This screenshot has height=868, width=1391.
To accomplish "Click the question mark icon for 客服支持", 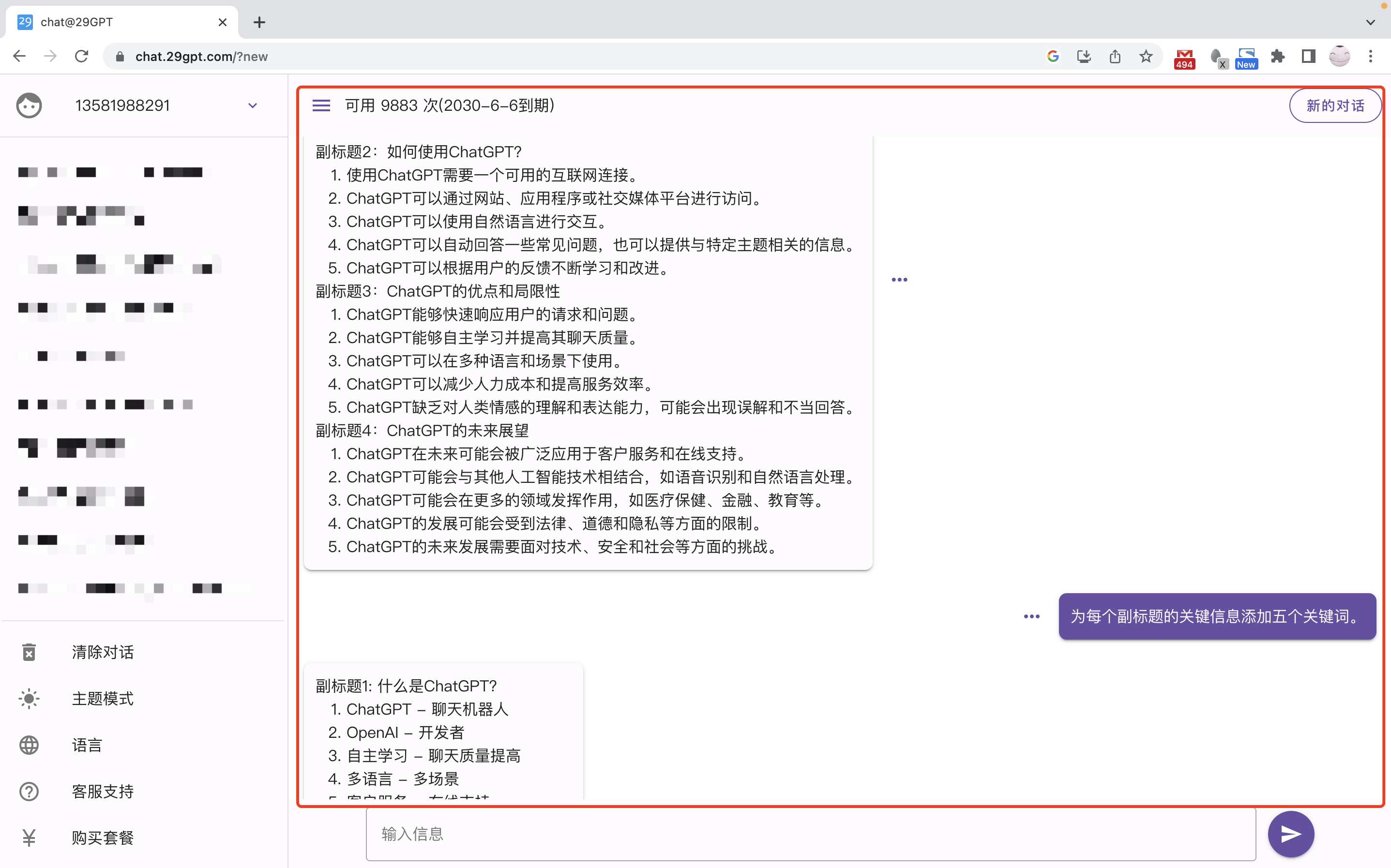I will tap(29, 792).
